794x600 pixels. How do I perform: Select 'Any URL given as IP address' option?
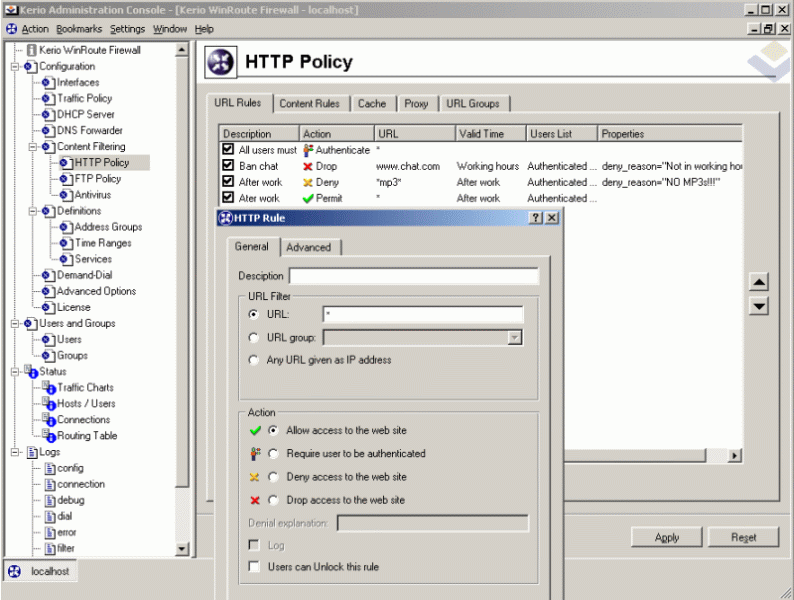tap(254, 360)
